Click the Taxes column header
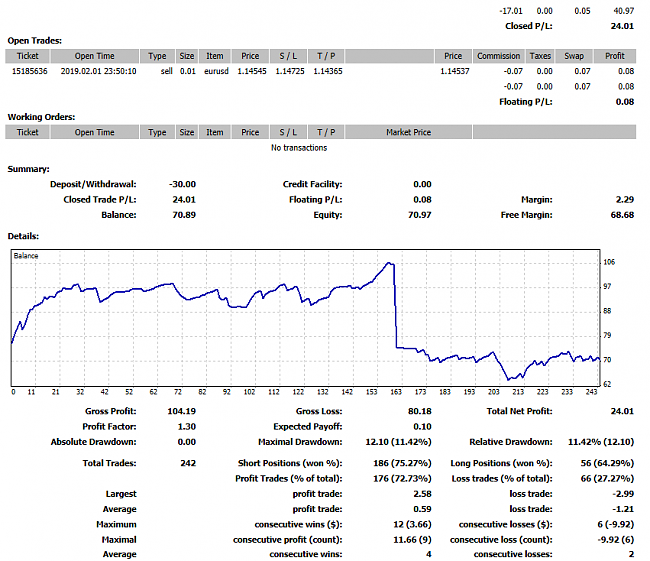The image size is (650, 561). [540, 56]
